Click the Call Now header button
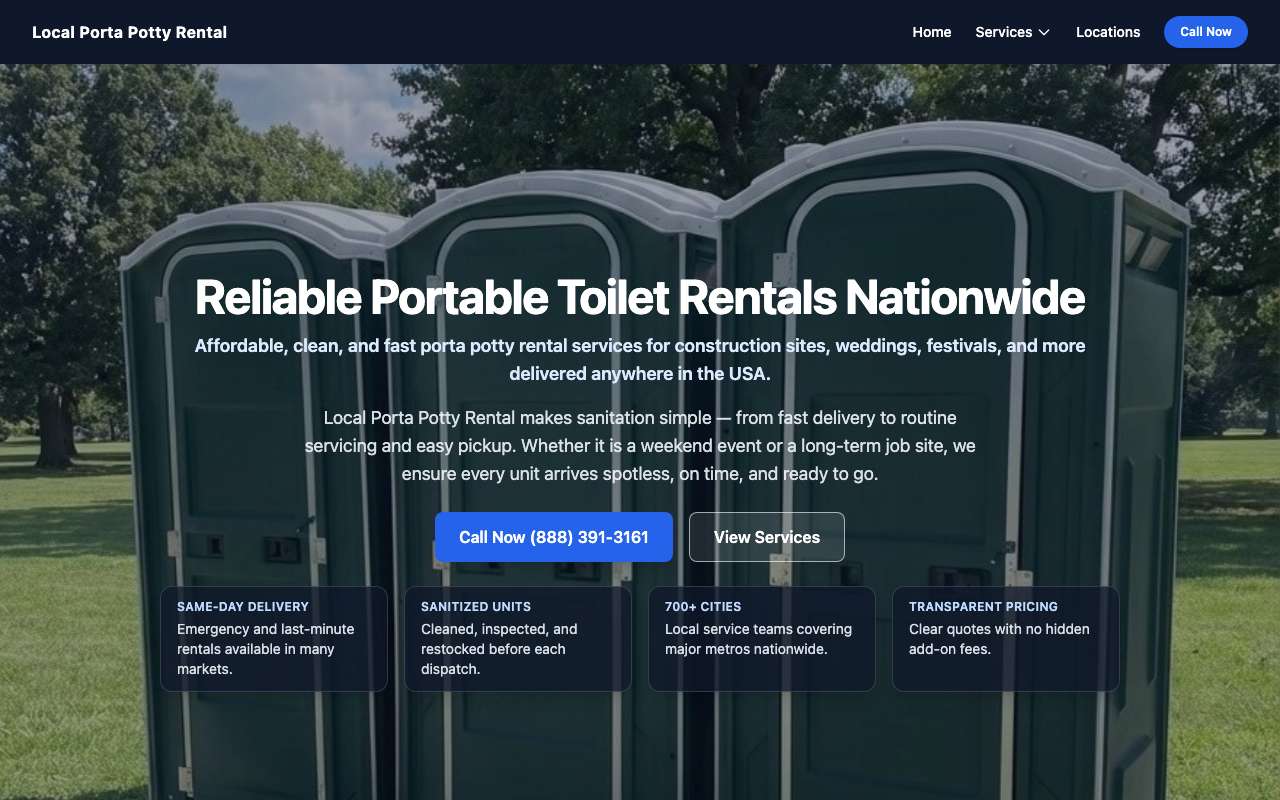 click(1206, 32)
